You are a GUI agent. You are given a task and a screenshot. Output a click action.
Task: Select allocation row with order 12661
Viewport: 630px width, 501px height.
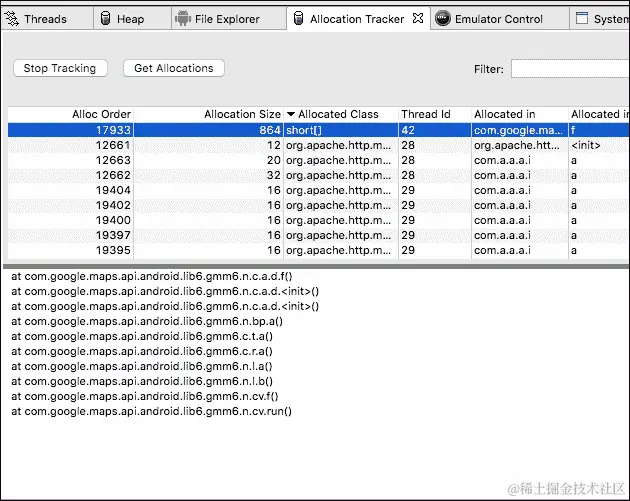click(x=319, y=145)
